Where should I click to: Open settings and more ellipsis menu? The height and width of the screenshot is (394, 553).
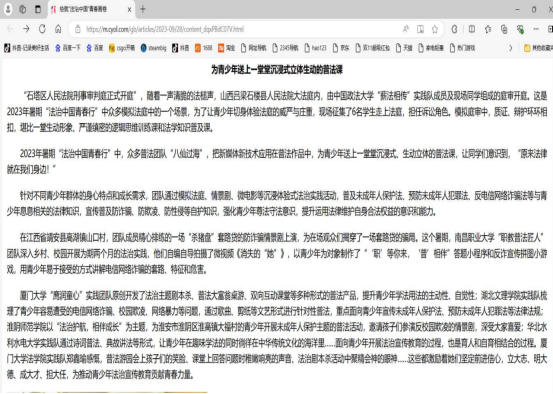[536, 29]
